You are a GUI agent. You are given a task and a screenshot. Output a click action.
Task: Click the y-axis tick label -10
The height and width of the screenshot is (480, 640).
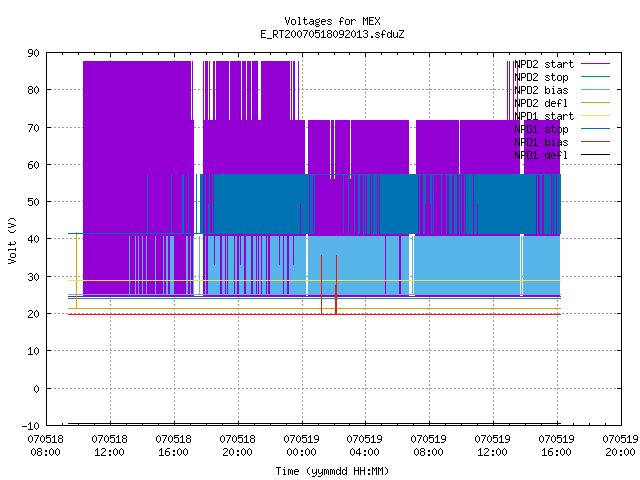coord(31,427)
